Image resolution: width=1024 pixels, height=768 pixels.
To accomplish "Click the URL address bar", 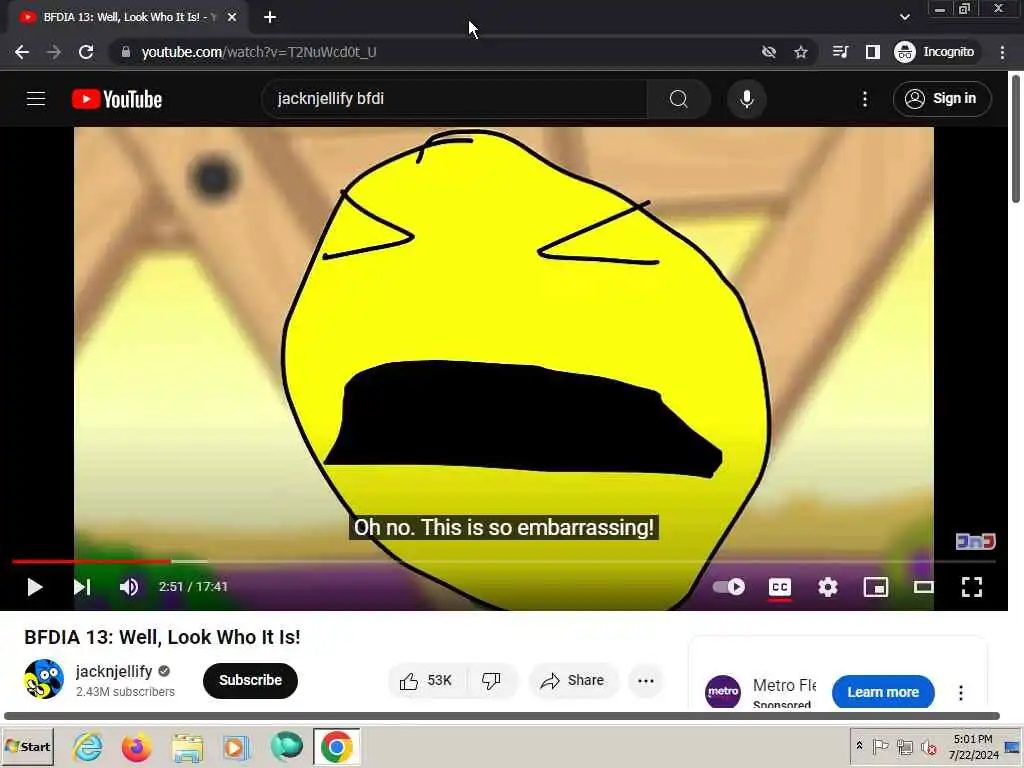I will coord(431,52).
